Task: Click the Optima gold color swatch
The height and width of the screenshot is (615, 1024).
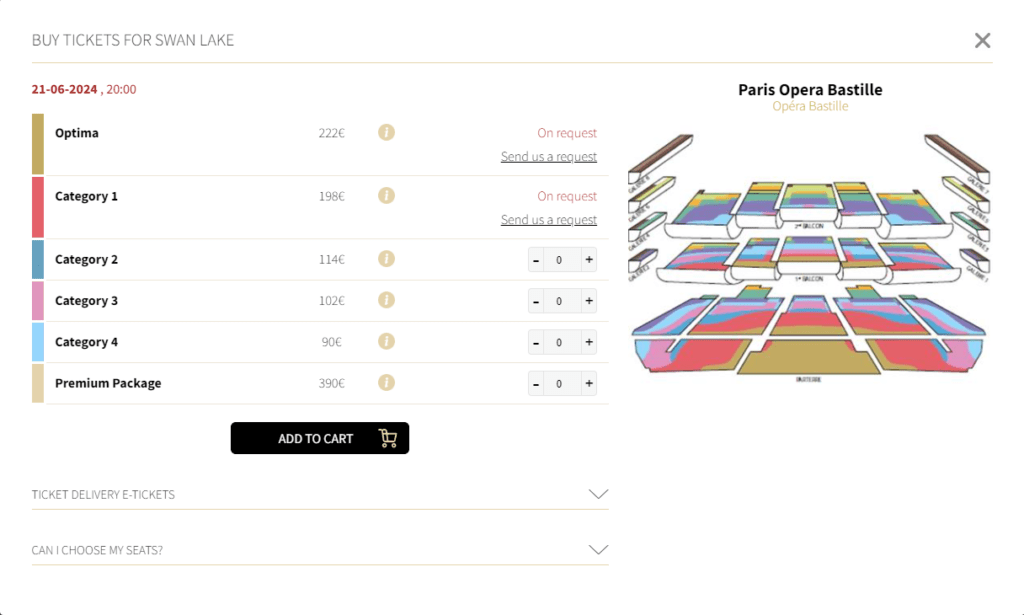Action: coord(38,144)
